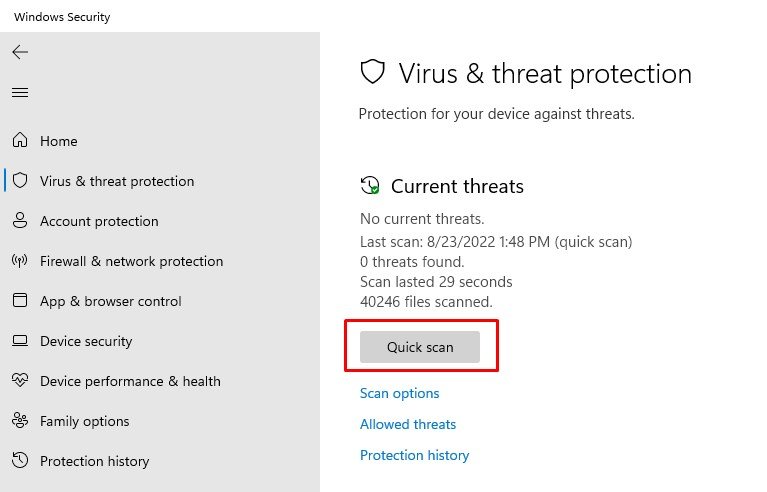This screenshot has width=767, height=492.
Task: Click the Family options people icon
Action: pyautogui.click(x=20, y=420)
